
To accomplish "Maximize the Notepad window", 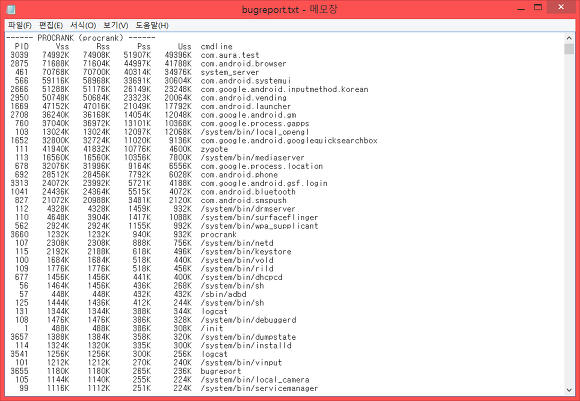I will [x=538, y=8].
